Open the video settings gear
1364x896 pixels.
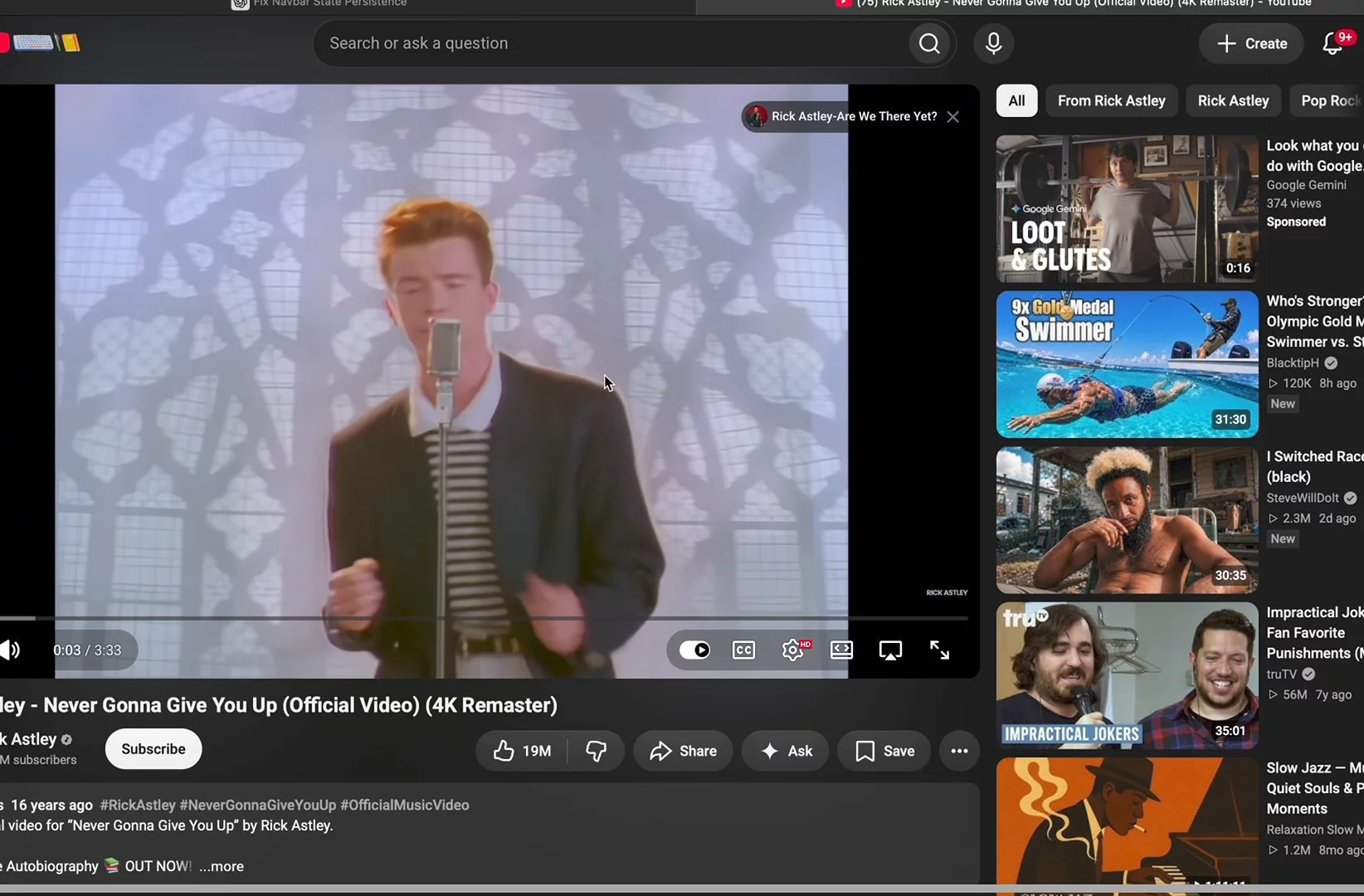tap(793, 650)
